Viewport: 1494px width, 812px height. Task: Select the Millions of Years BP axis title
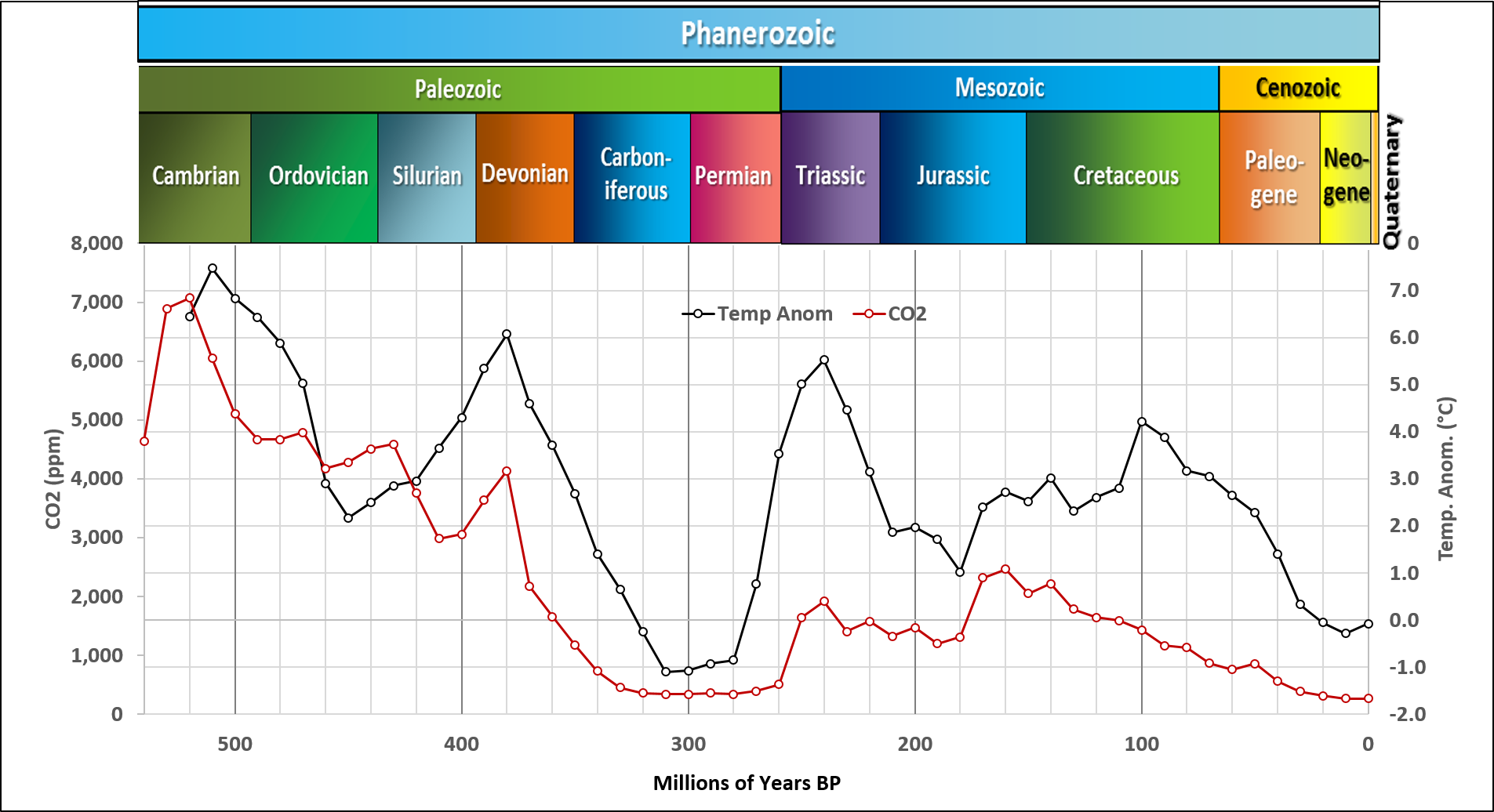point(747,783)
